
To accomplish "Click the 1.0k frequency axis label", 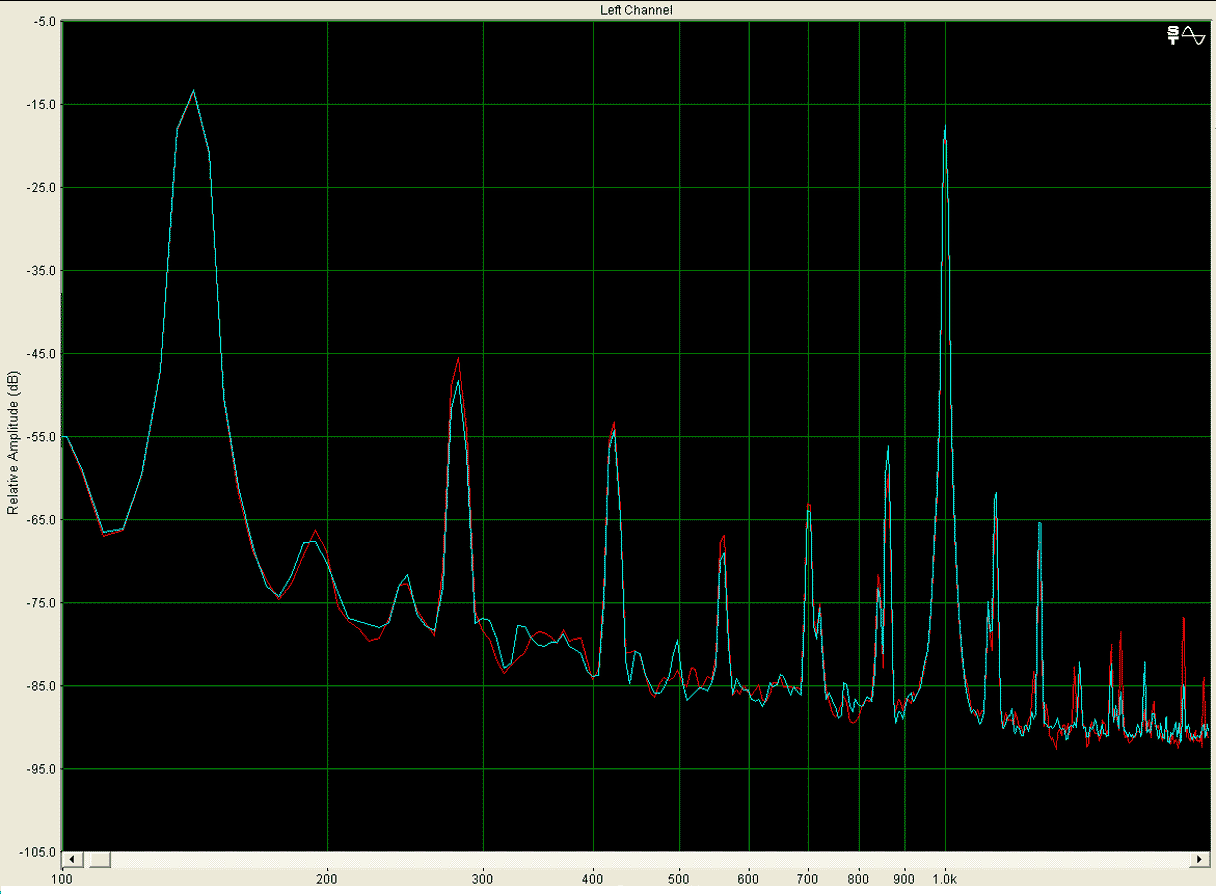I will (x=945, y=880).
